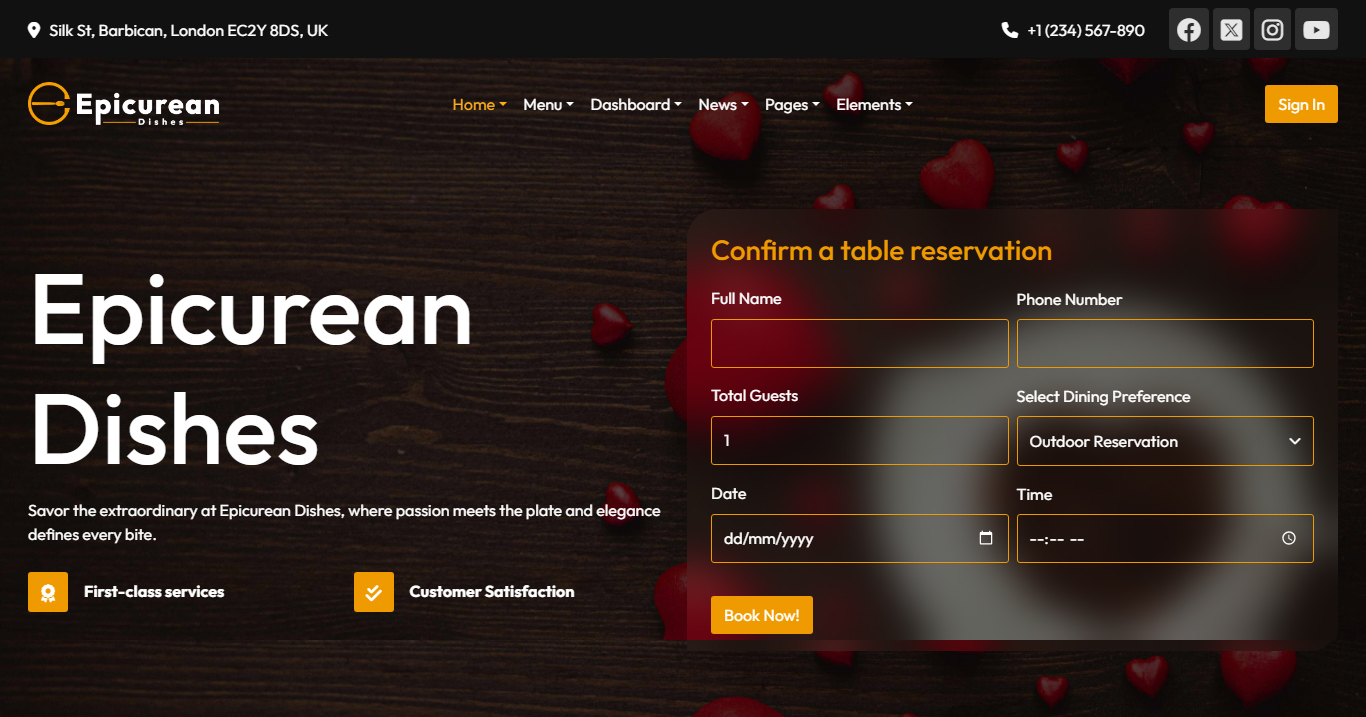Viewport: 1366px width, 717px height.
Task: Visit the YouTube icon link
Action: [x=1316, y=30]
